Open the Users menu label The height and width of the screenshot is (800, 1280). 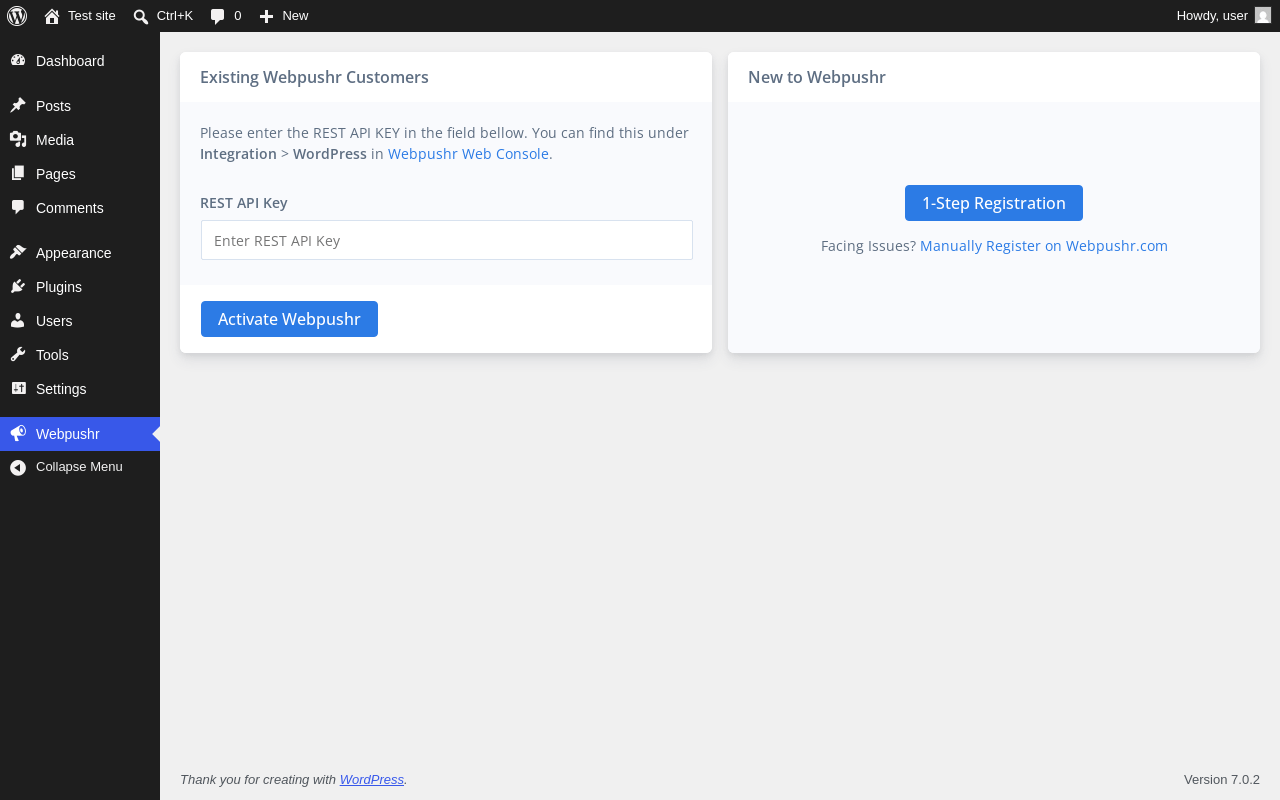[x=54, y=321]
